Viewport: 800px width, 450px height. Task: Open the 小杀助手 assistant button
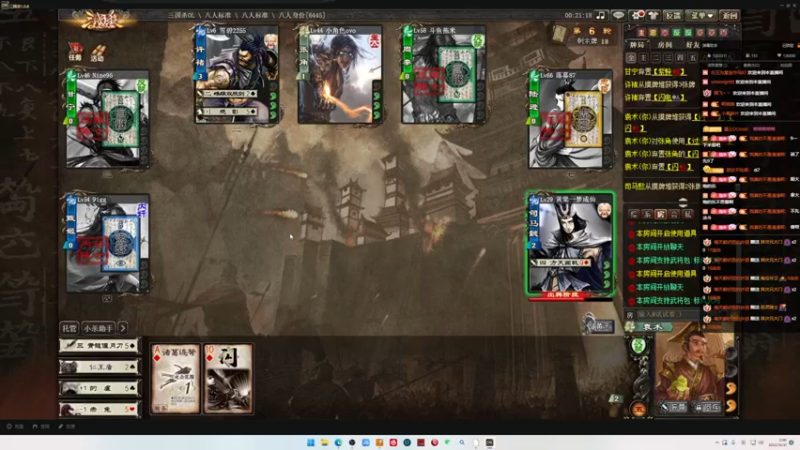click(98, 328)
